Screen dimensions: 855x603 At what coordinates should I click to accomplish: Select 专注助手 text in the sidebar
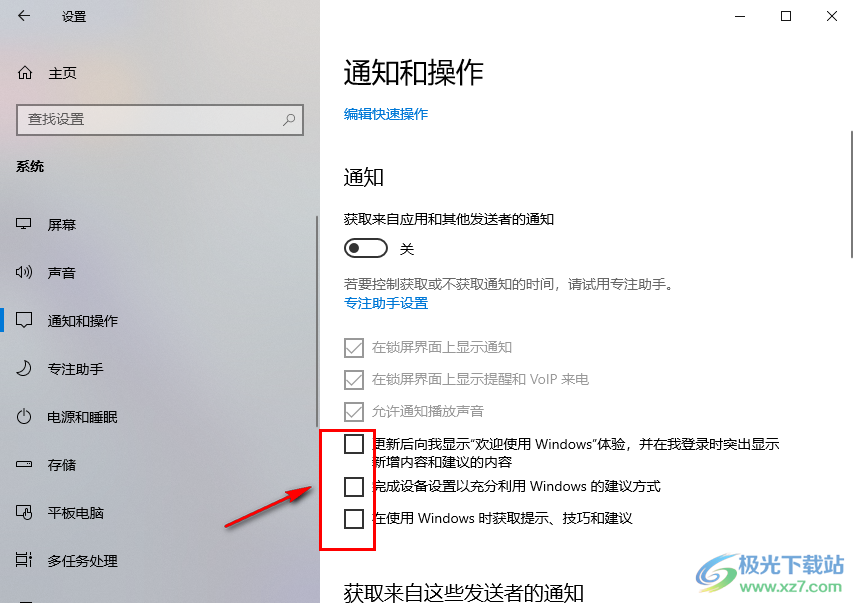75,369
